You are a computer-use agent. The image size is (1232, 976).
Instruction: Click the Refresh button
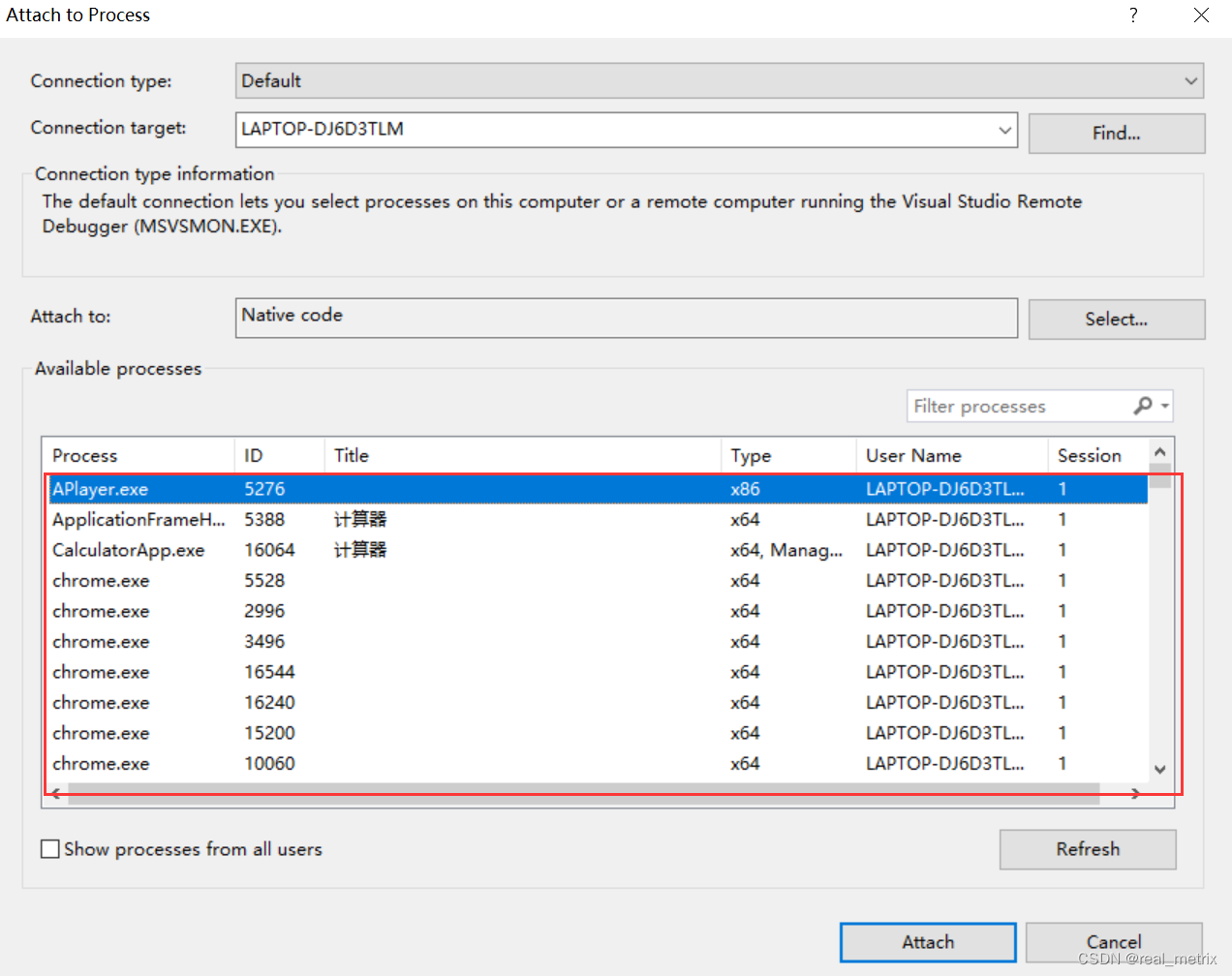(1088, 849)
